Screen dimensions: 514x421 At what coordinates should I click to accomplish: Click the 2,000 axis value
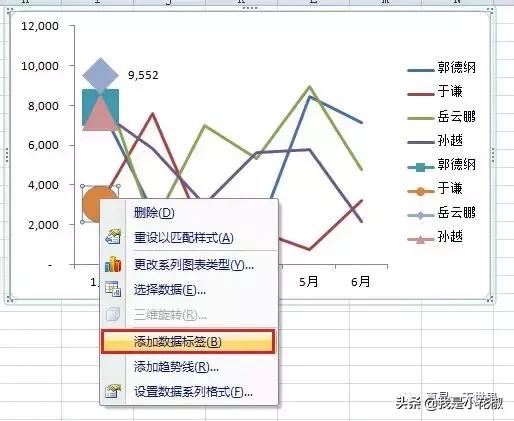[43, 225]
